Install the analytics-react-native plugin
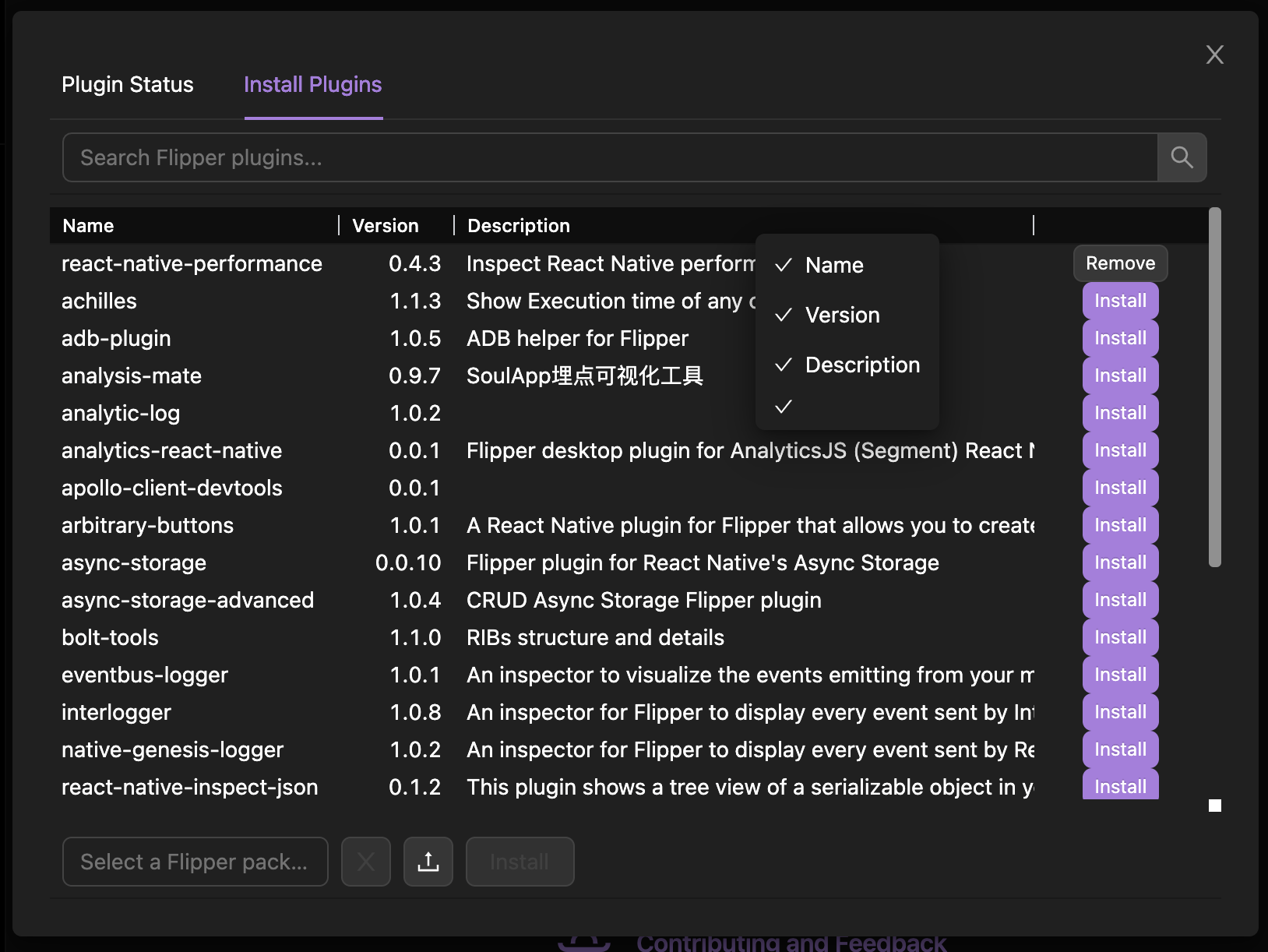Image resolution: width=1268 pixels, height=952 pixels. pyautogui.click(x=1120, y=450)
